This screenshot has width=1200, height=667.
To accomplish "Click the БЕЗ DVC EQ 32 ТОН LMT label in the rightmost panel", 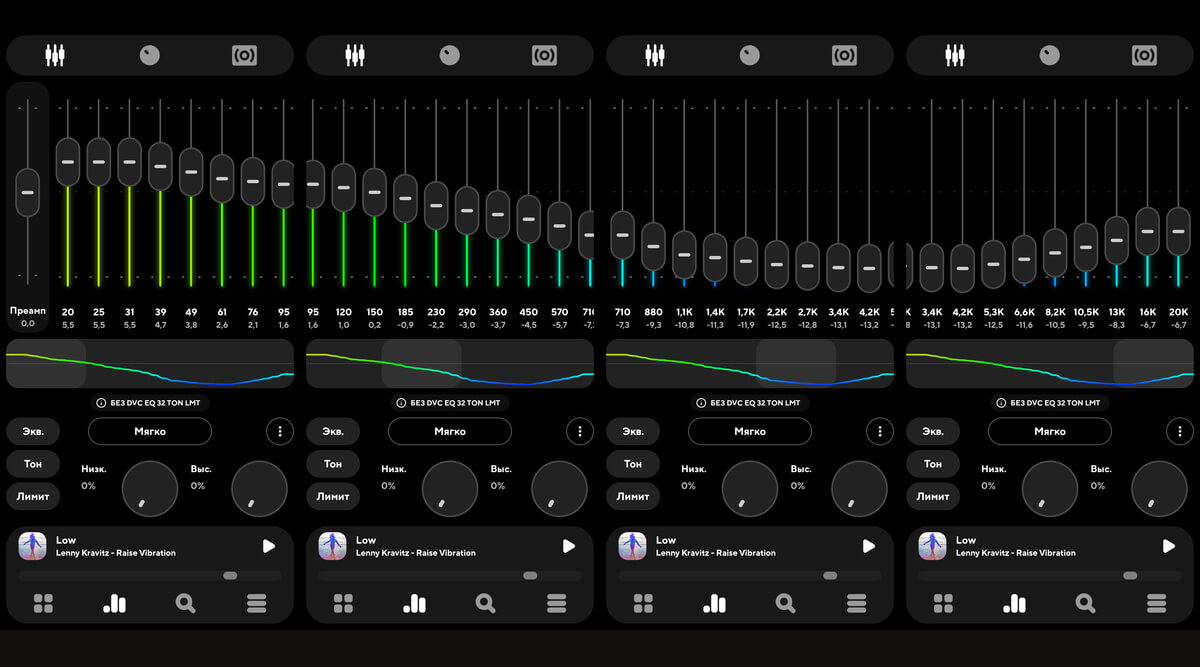I will (x=1055, y=403).
